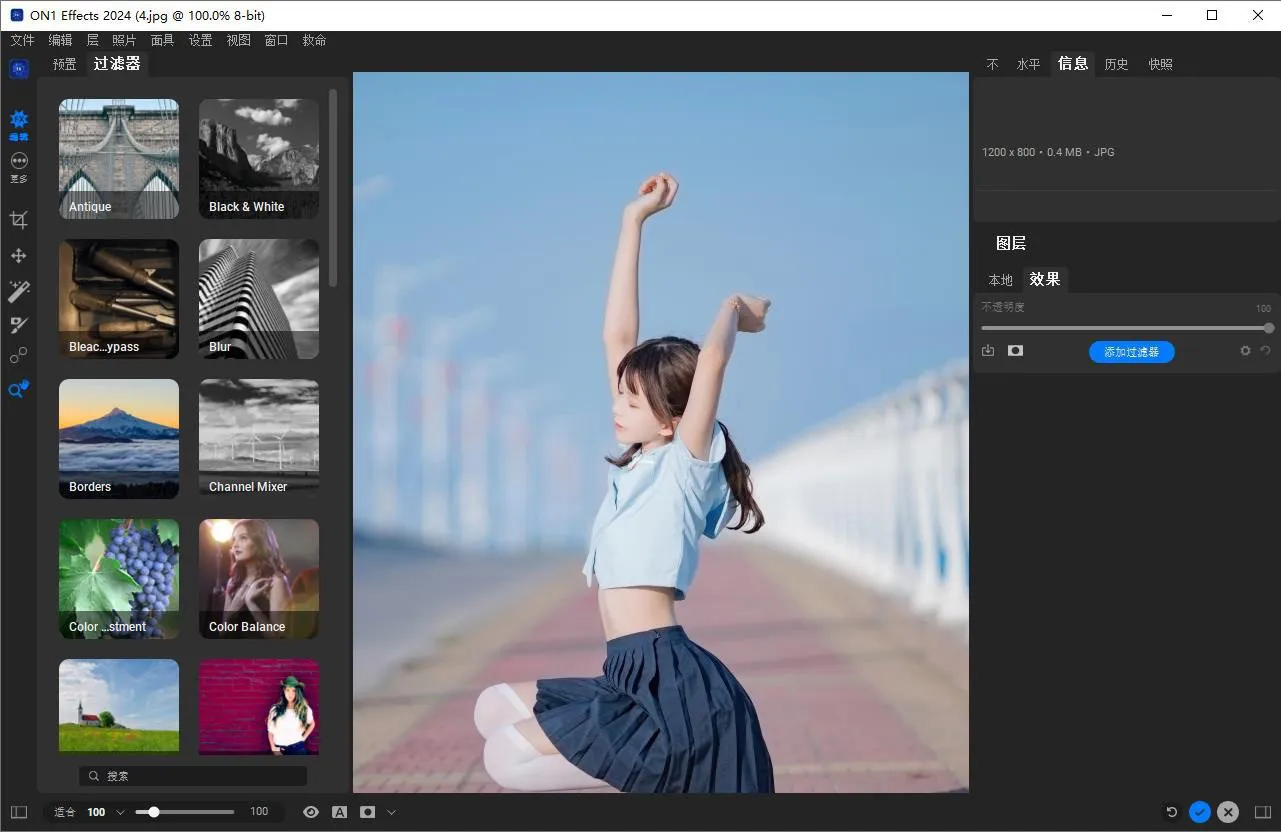The height and width of the screenshot is (832, 1281).
Task: Select the Crop tool in left toolbar
Action: (x=18, y=220)
